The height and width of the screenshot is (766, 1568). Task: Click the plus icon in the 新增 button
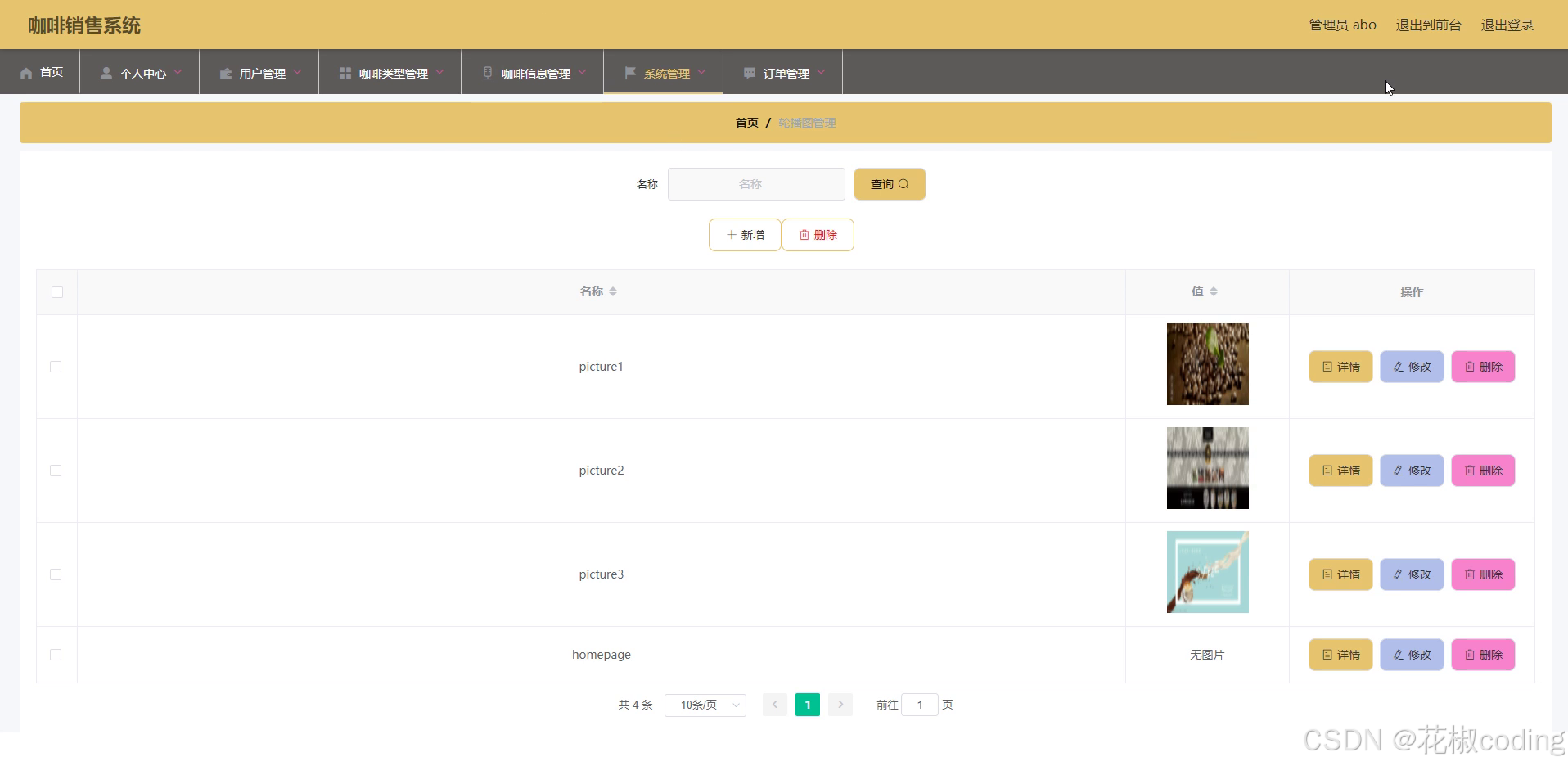point(732,235)
